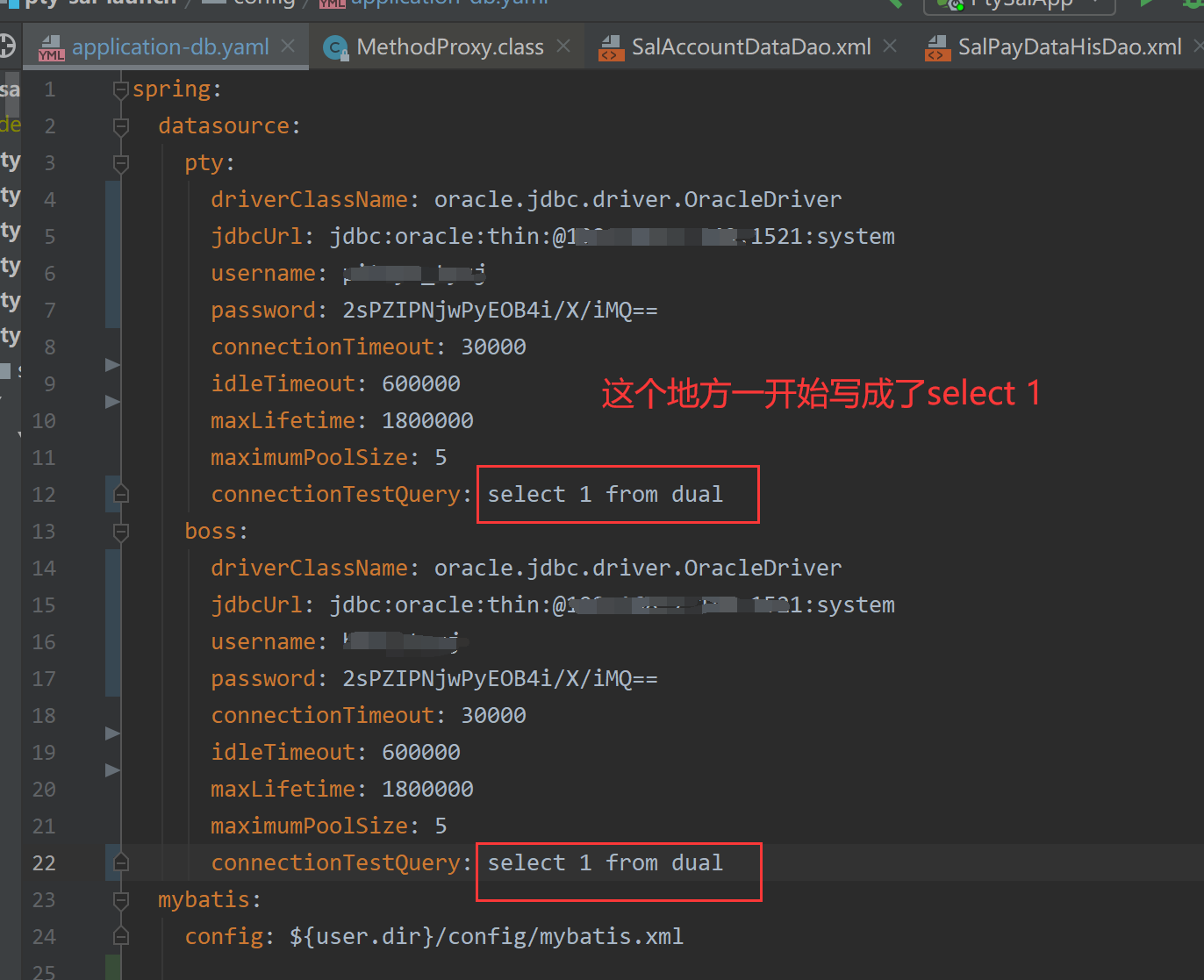Click the XML icon on SalAccountDataDao.xml tab

[611, 48]
